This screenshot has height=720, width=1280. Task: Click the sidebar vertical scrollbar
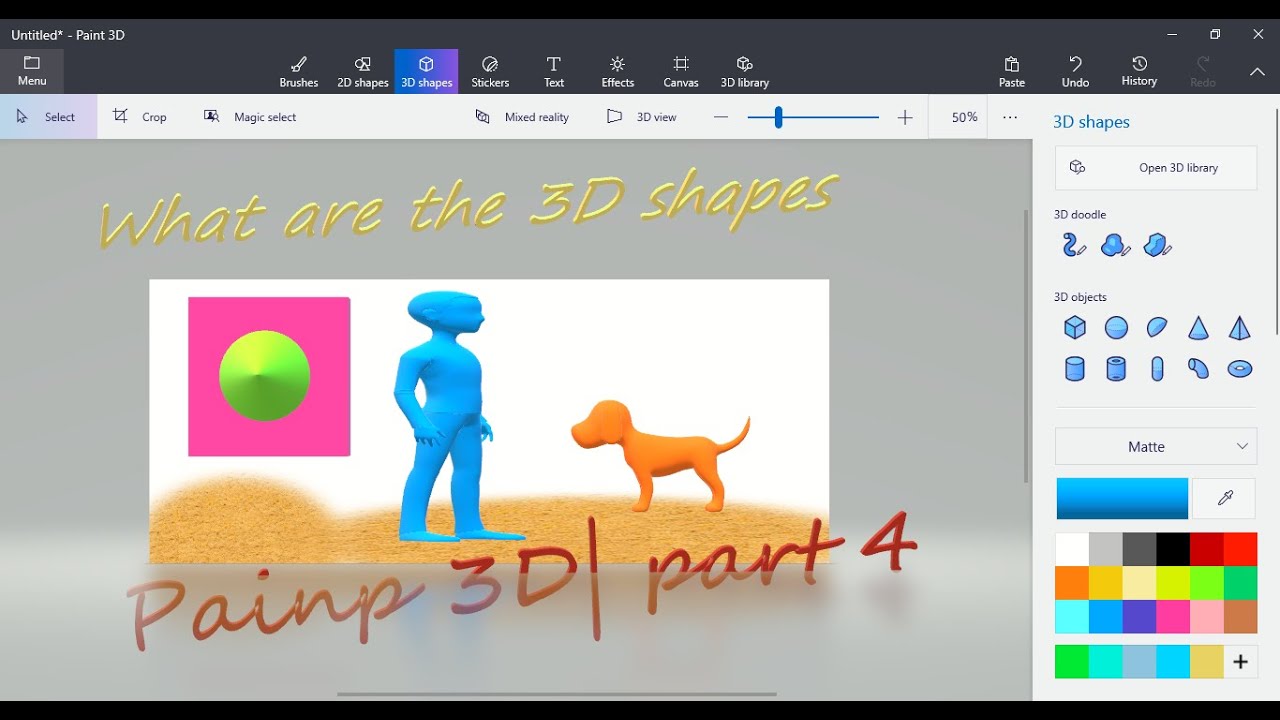point(1275,222)
